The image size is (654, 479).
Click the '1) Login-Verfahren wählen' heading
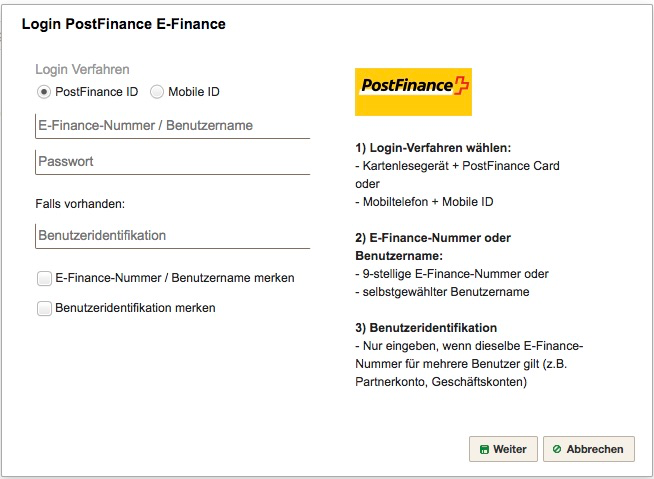coord(433,148)
